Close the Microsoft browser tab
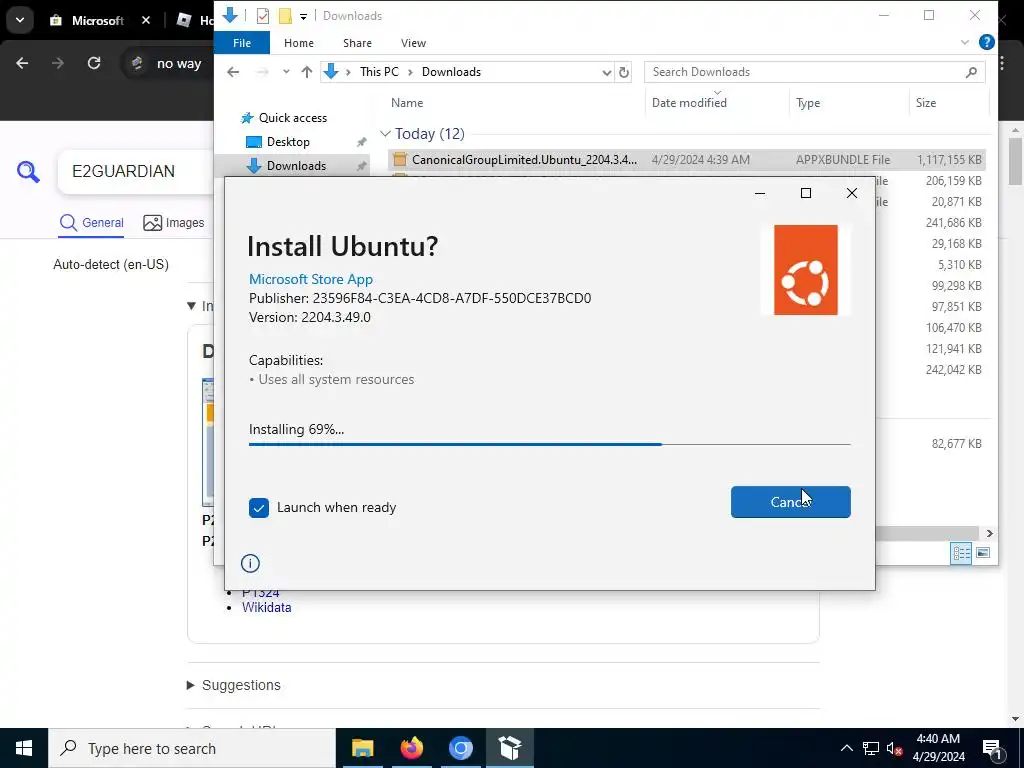The width and height of the screenshot is (1024, 768). click(x=146, y=20)
